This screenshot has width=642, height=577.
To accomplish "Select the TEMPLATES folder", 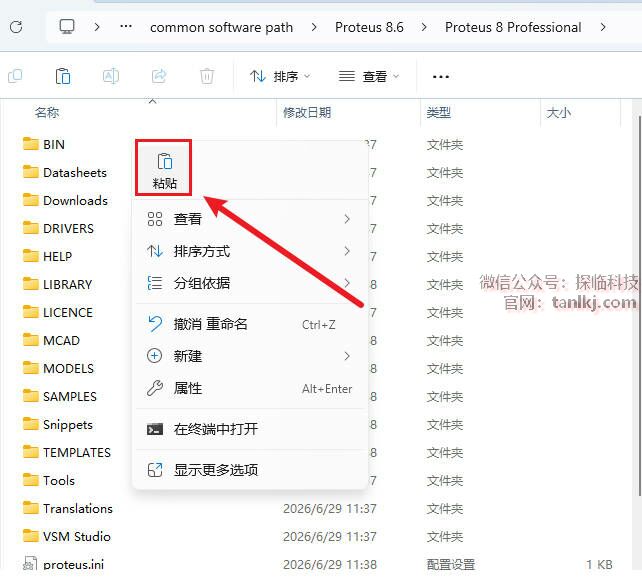I will [x=67, y=452].
